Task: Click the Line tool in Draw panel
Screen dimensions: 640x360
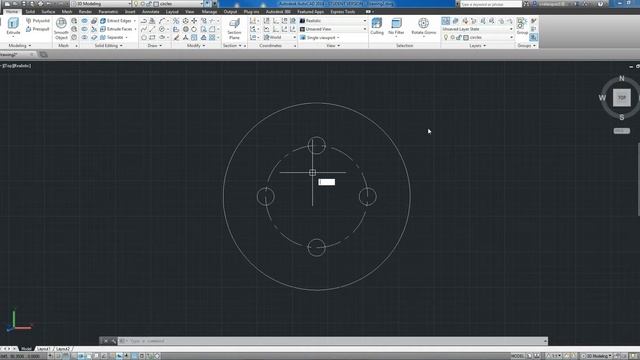Action: [x=152, y=29]
